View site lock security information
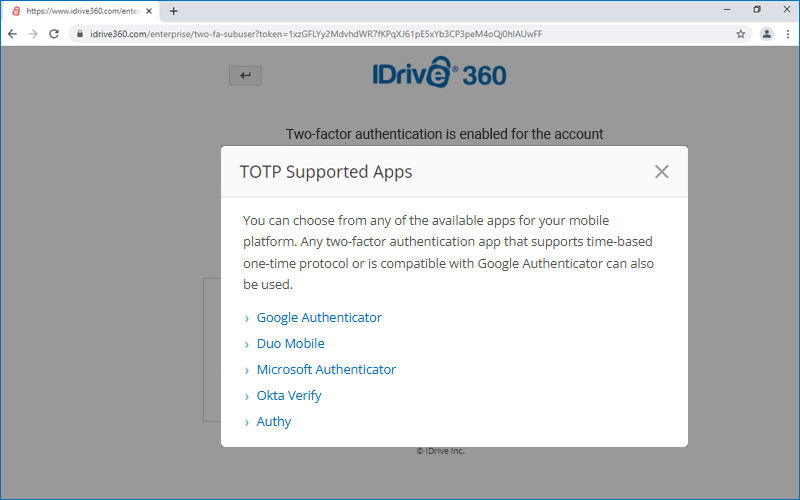 [80, 34]
